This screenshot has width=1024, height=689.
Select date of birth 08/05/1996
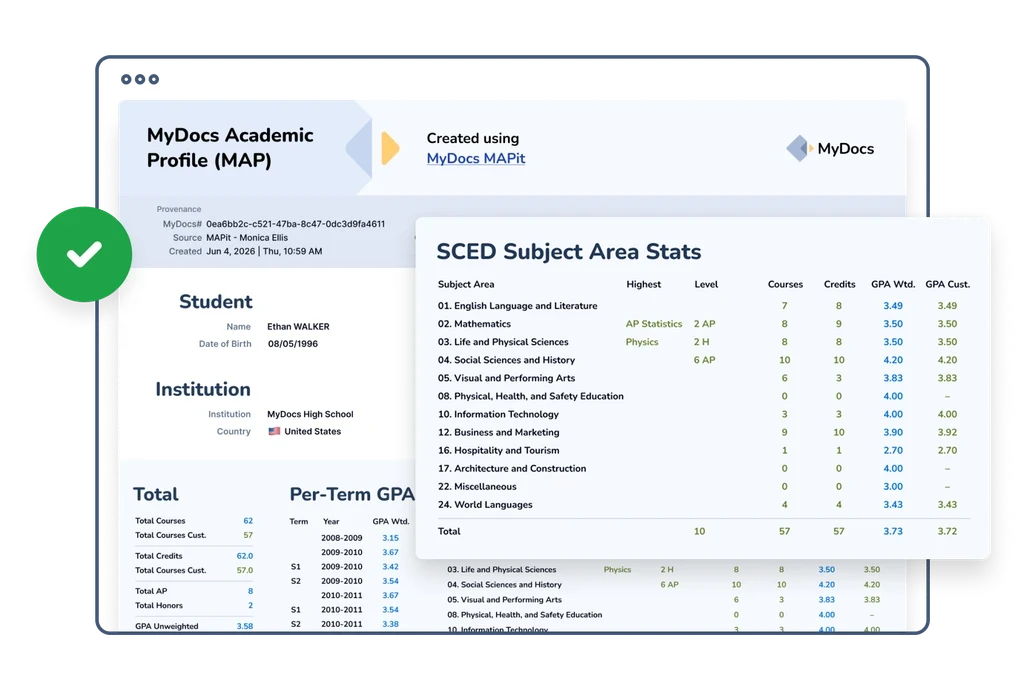coord(293,344)
